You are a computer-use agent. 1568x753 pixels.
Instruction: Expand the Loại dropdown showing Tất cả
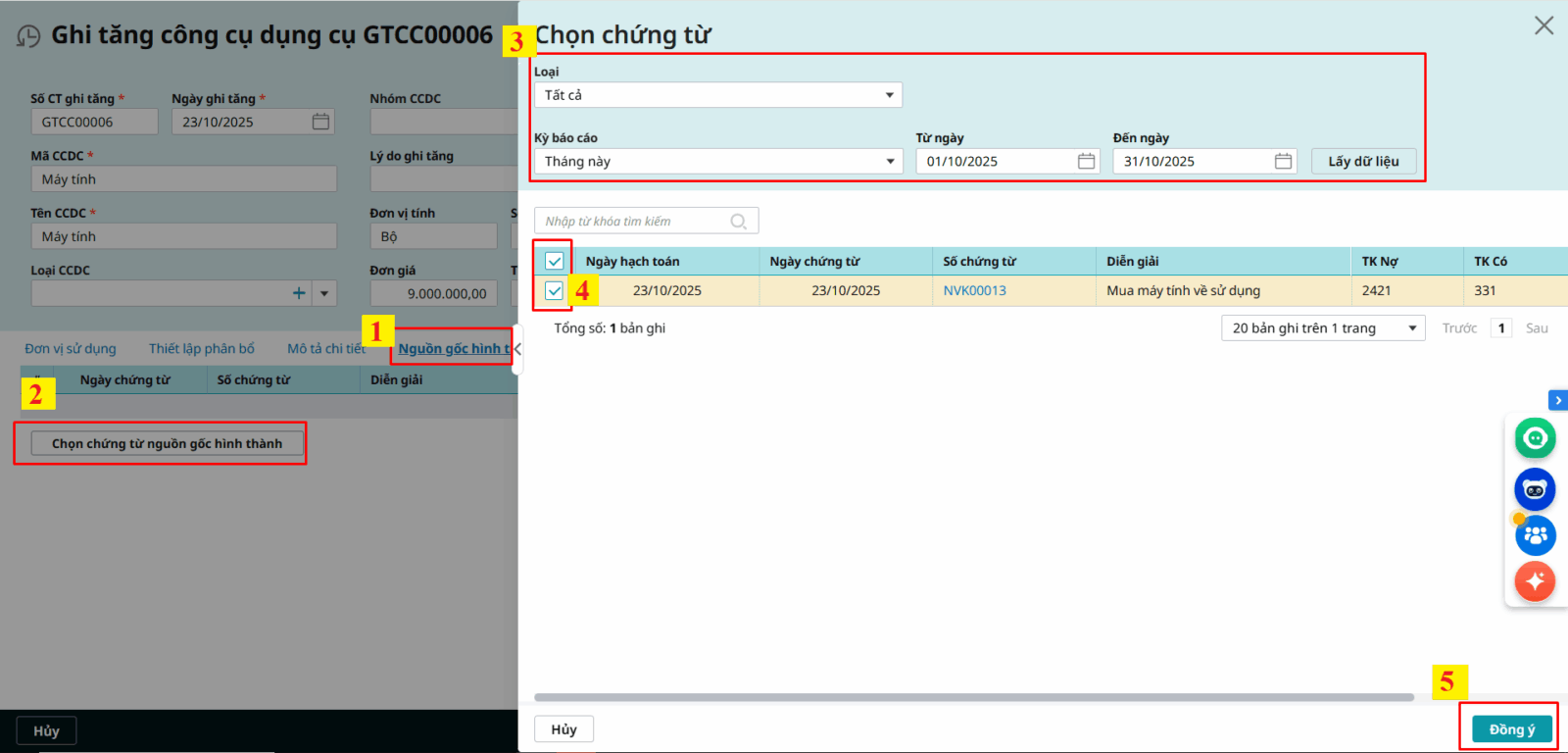pos(717,95)
